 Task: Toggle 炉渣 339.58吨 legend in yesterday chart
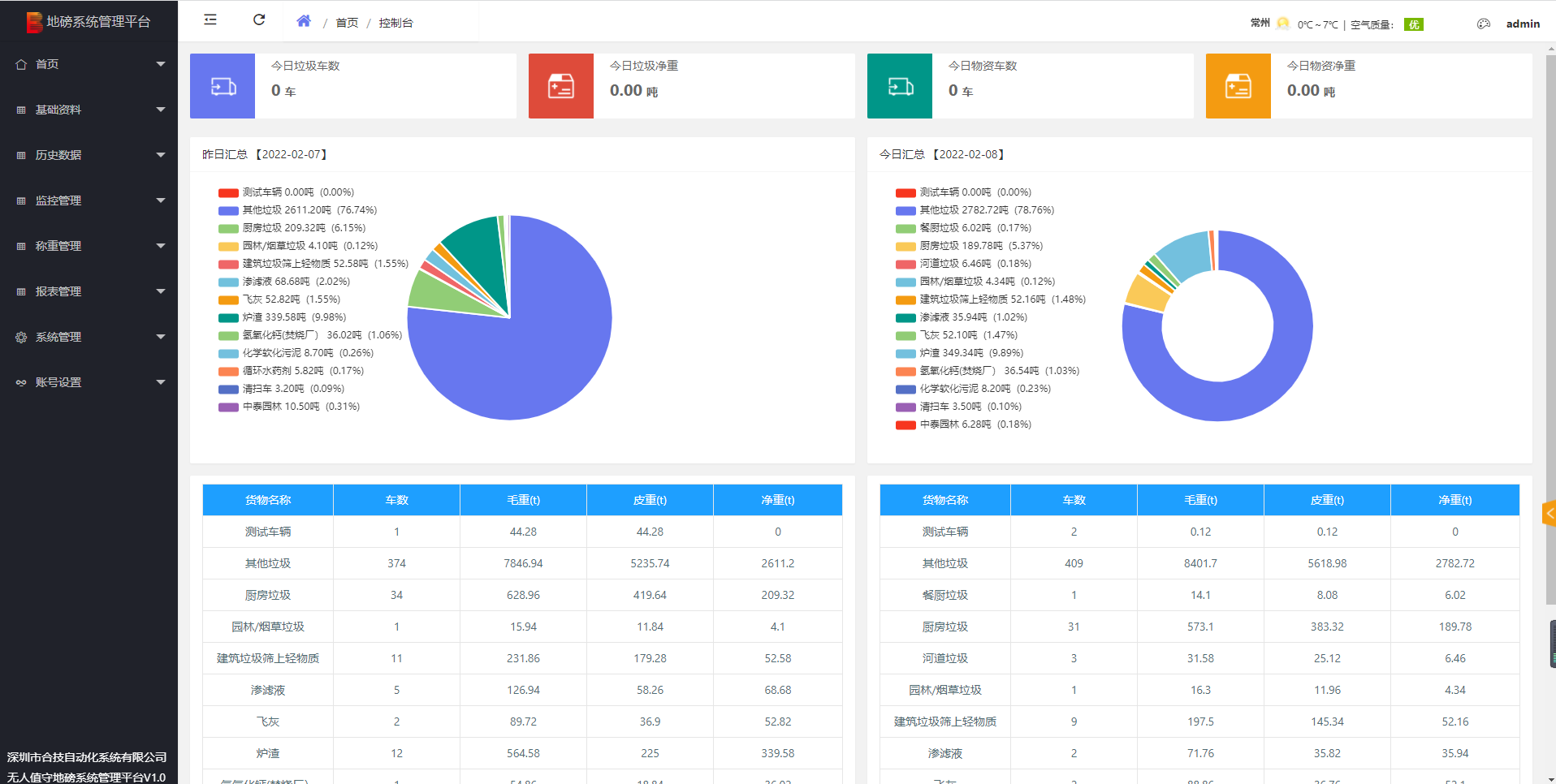[282, 317]
